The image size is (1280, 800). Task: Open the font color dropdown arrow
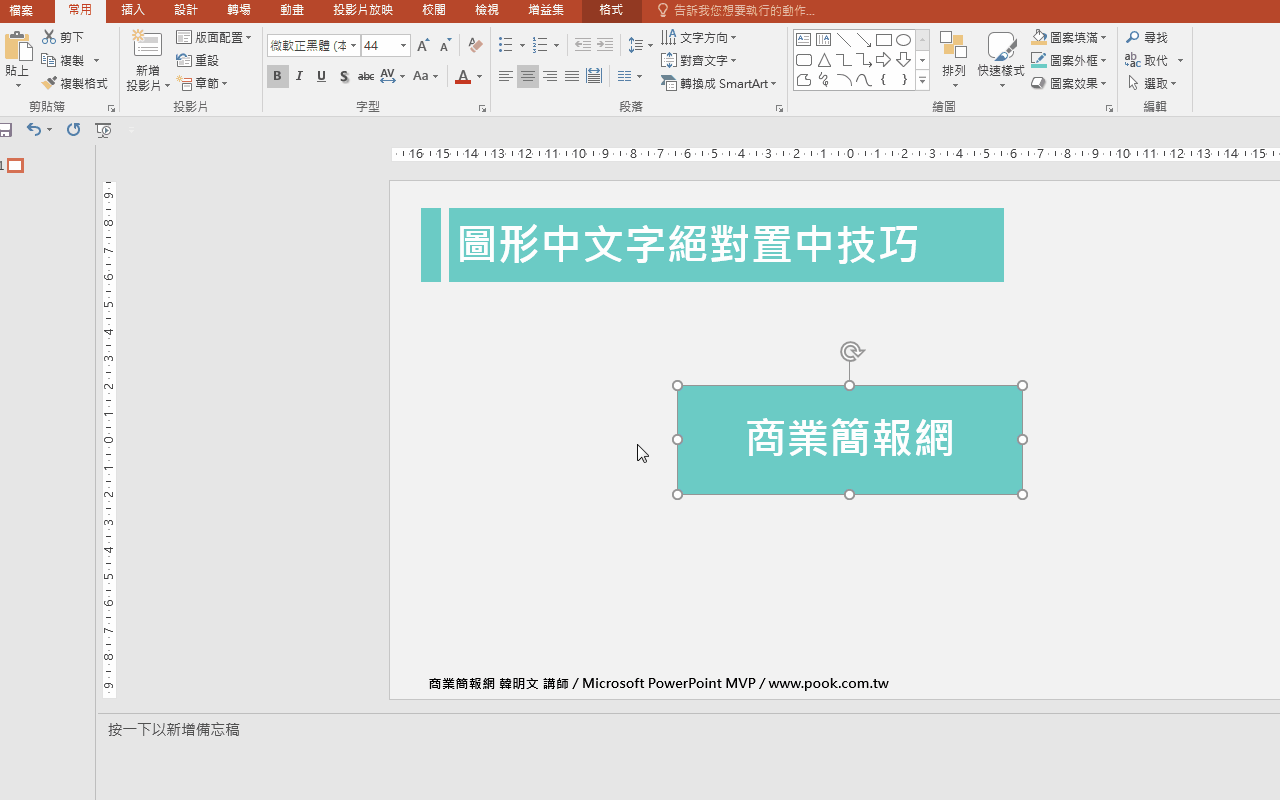479,76
